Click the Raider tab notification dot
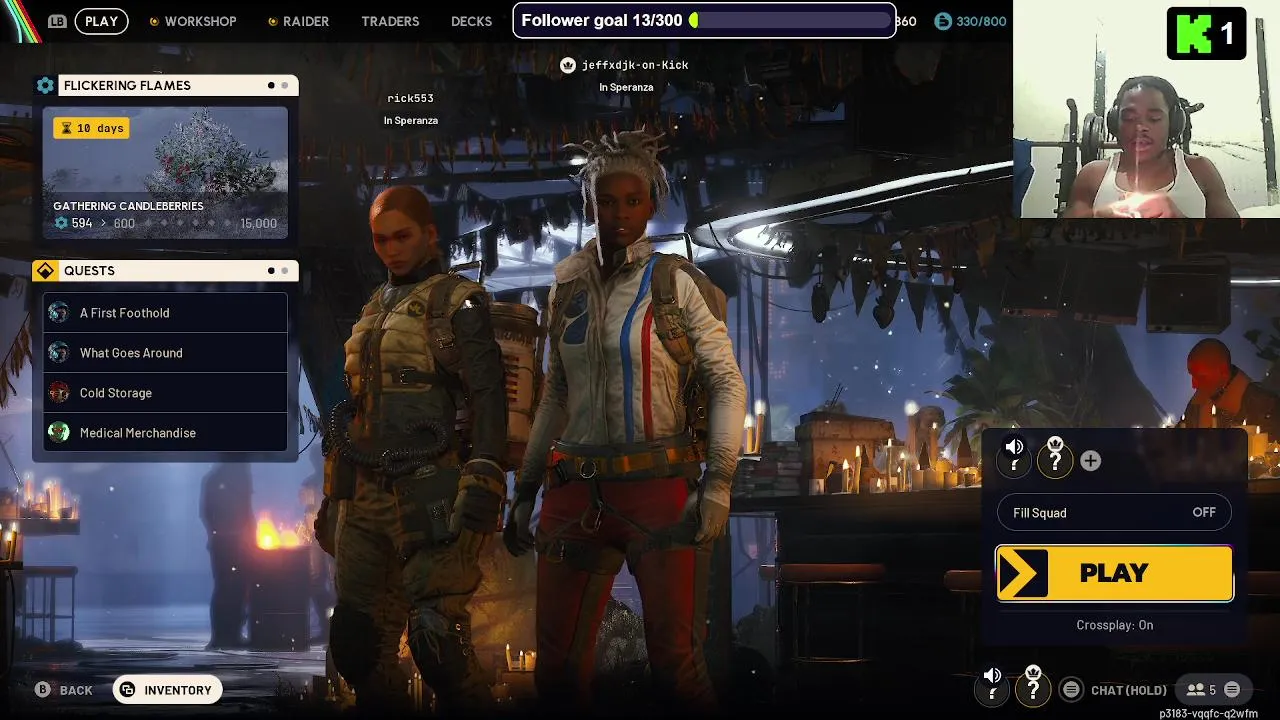The image size is (1280, 720). pyautogui.click(x=273, y=21)
